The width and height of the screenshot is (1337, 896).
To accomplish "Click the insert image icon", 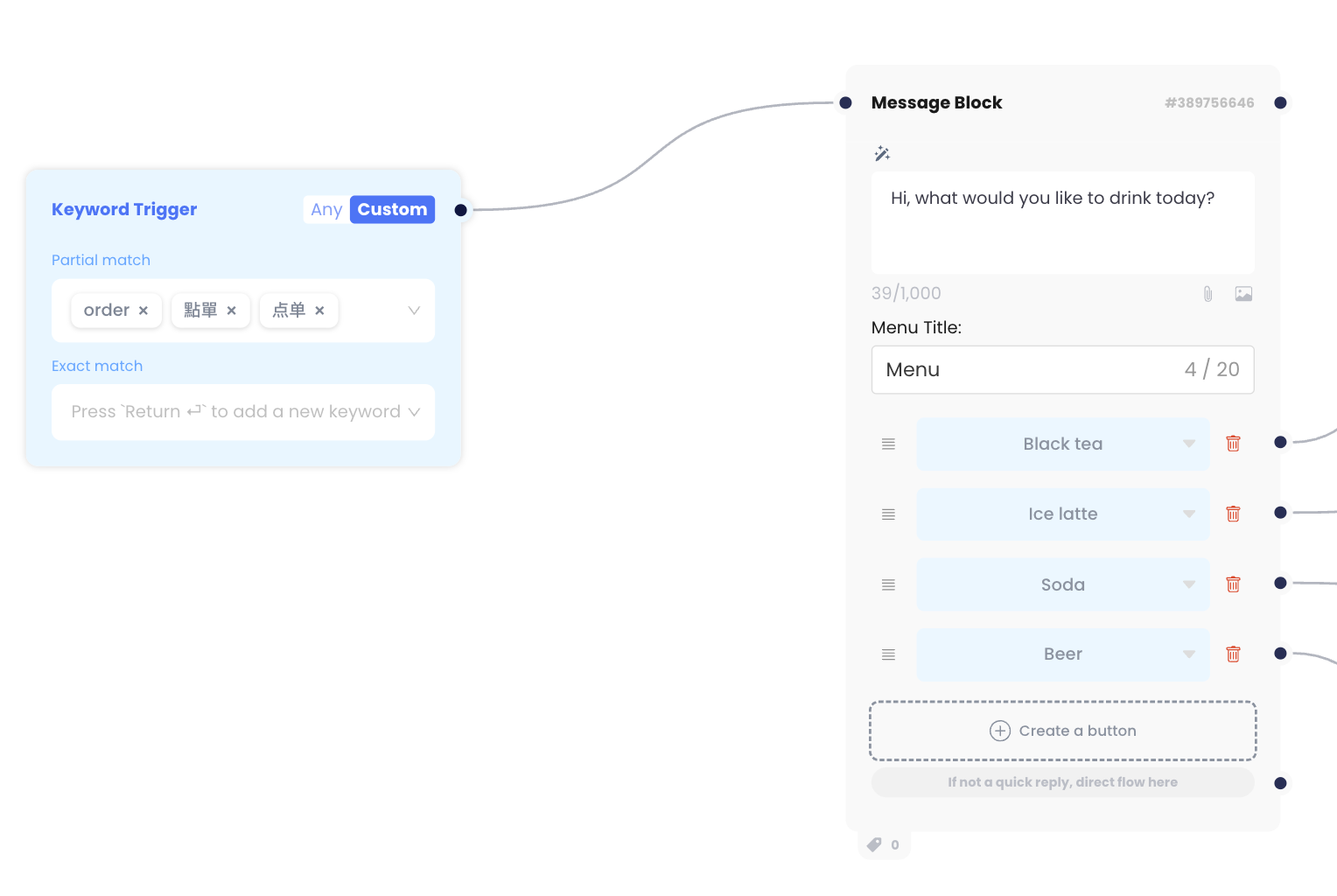I will click(1243, 294).
